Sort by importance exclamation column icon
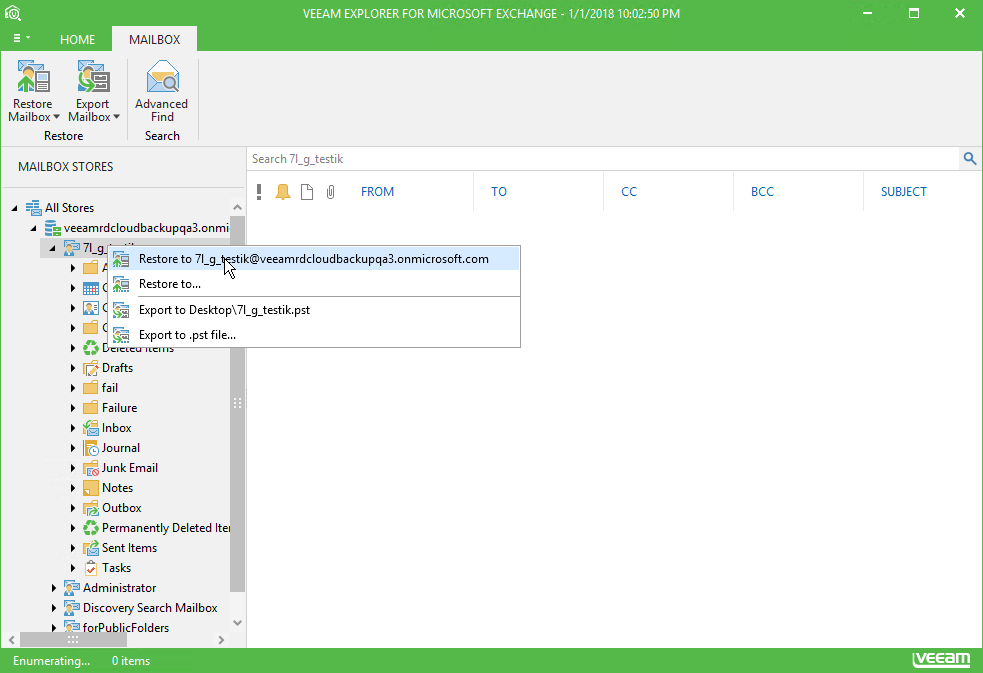Viewport: 983px width, 673px height. pos(259,192)
